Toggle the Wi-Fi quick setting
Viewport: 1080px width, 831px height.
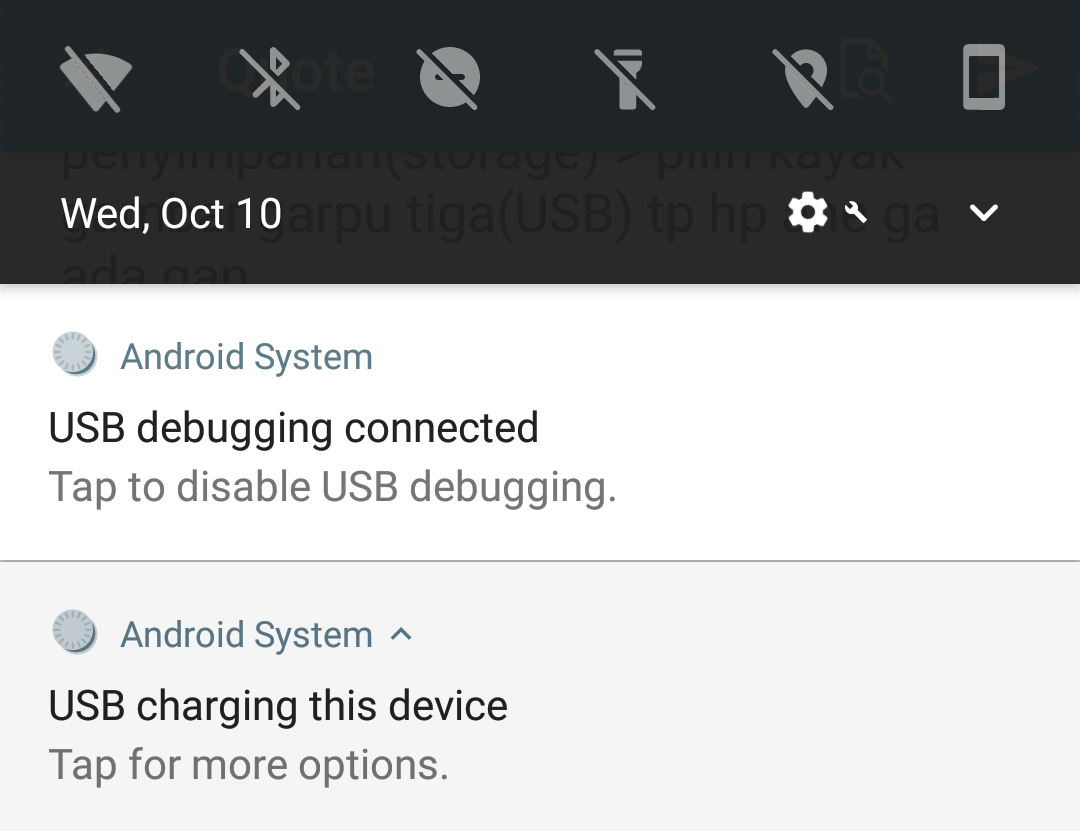click(95, 79)
